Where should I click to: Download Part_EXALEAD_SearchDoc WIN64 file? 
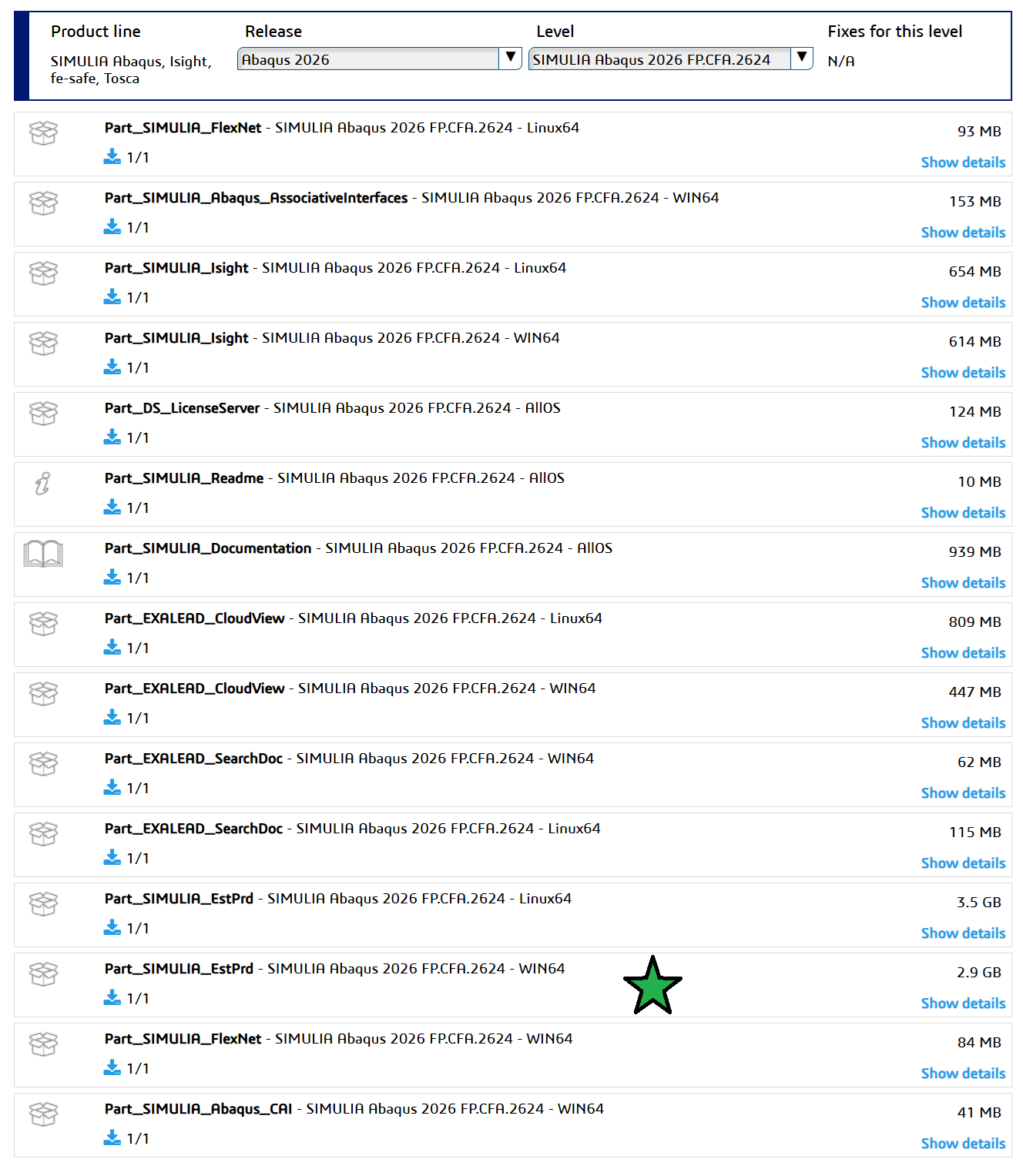pyautogui.click(x=112, y=788)
